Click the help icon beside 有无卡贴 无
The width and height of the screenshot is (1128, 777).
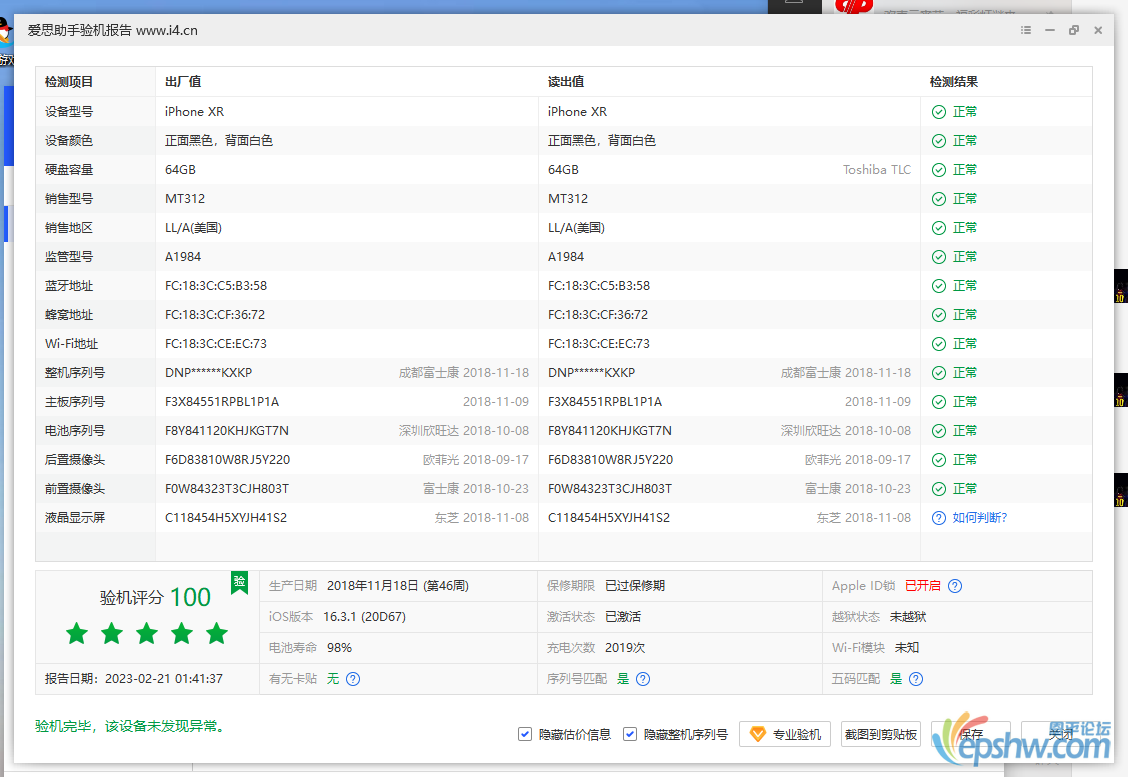pyautogui.click(x=352, y=678)
